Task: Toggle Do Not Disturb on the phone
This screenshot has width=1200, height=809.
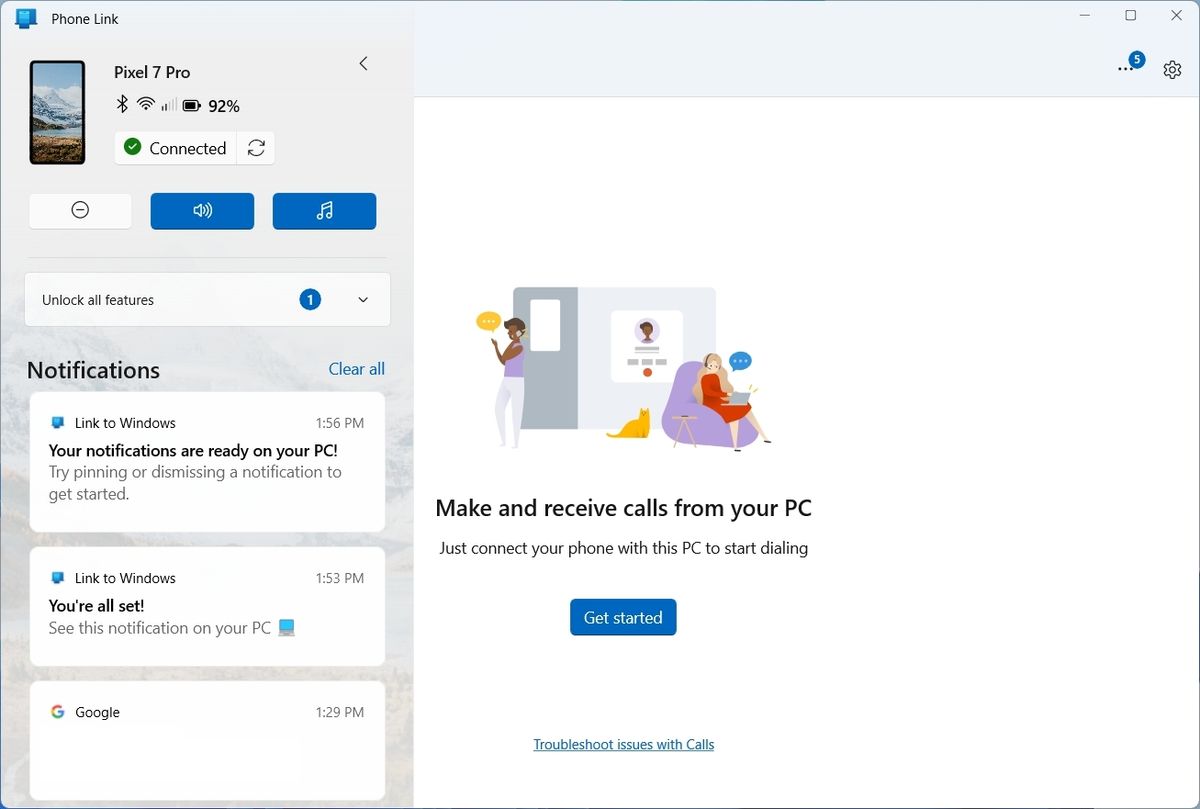Action: click(80, 211)
